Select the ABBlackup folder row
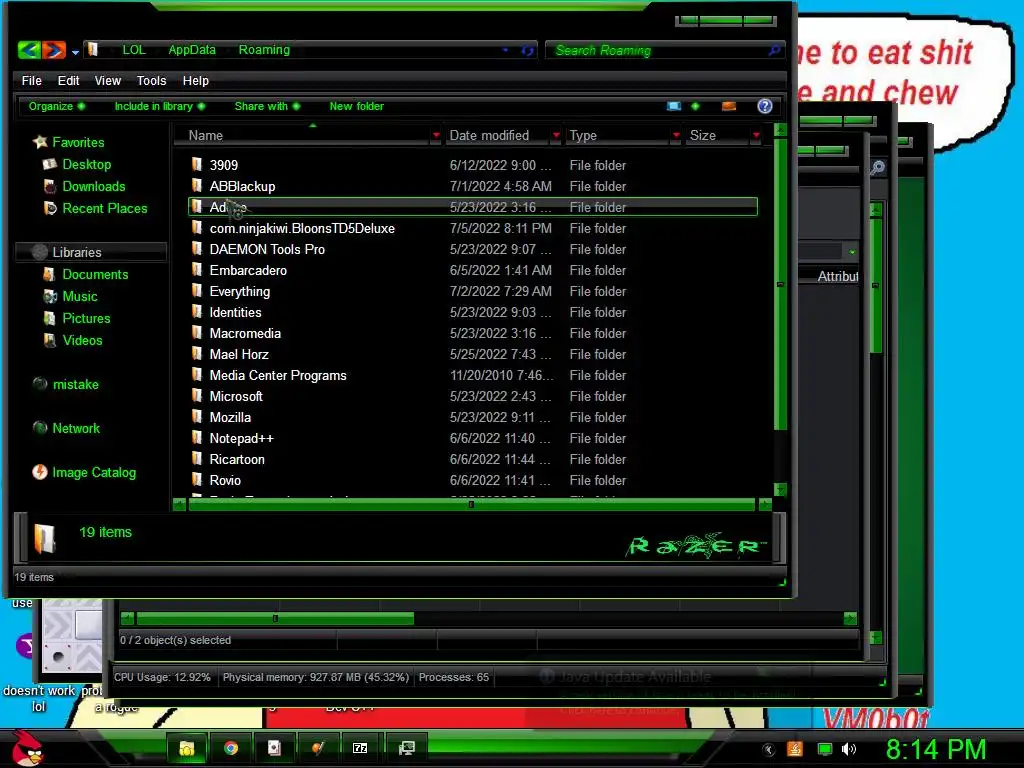 [473, 186]
